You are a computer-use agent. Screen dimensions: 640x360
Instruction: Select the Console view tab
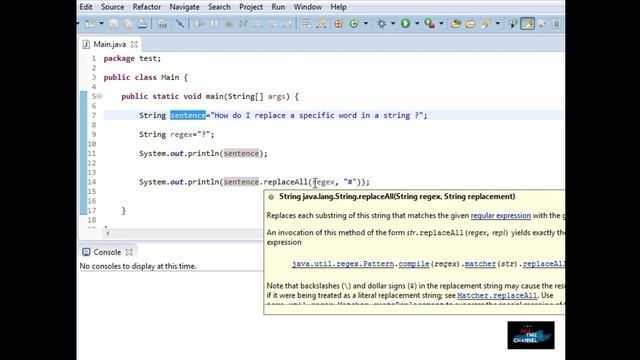pyautogui.click(x=107, y=252)
